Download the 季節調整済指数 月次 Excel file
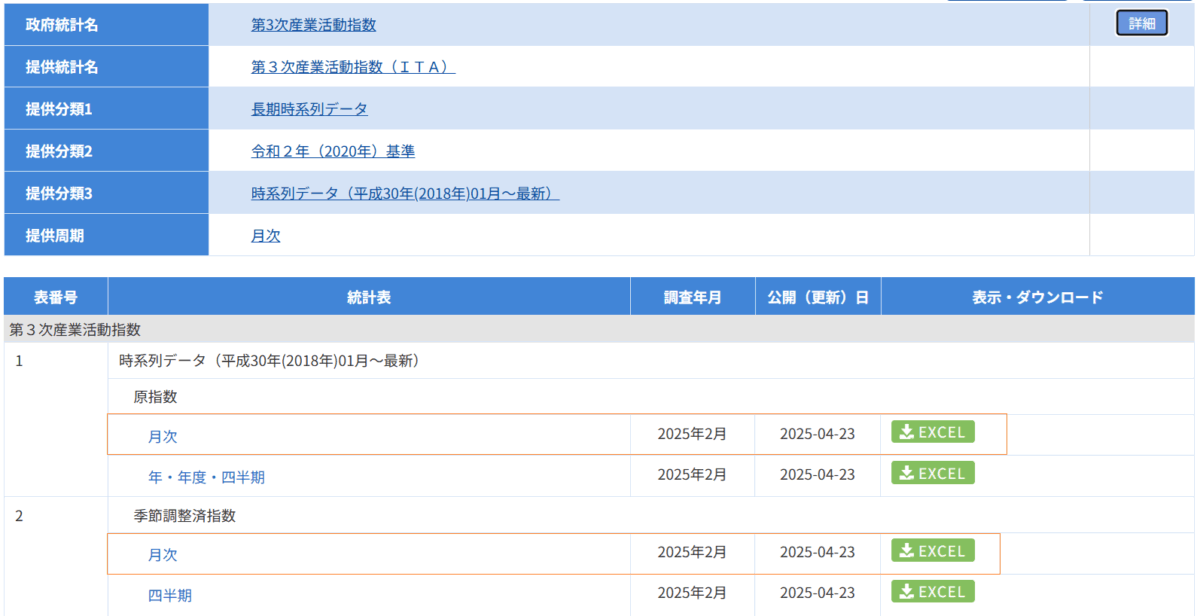Screen dimensions: 1200x616 click(932, 551)
